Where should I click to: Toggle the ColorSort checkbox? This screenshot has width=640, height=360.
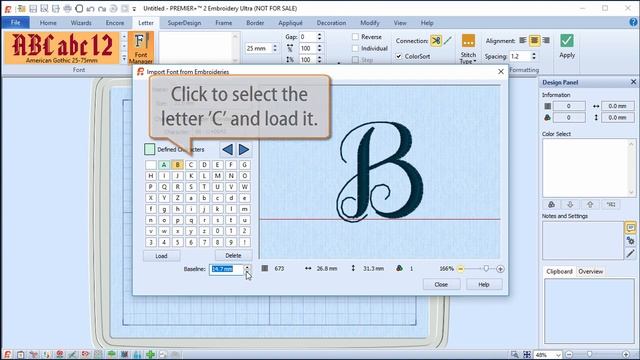(398, 56)
